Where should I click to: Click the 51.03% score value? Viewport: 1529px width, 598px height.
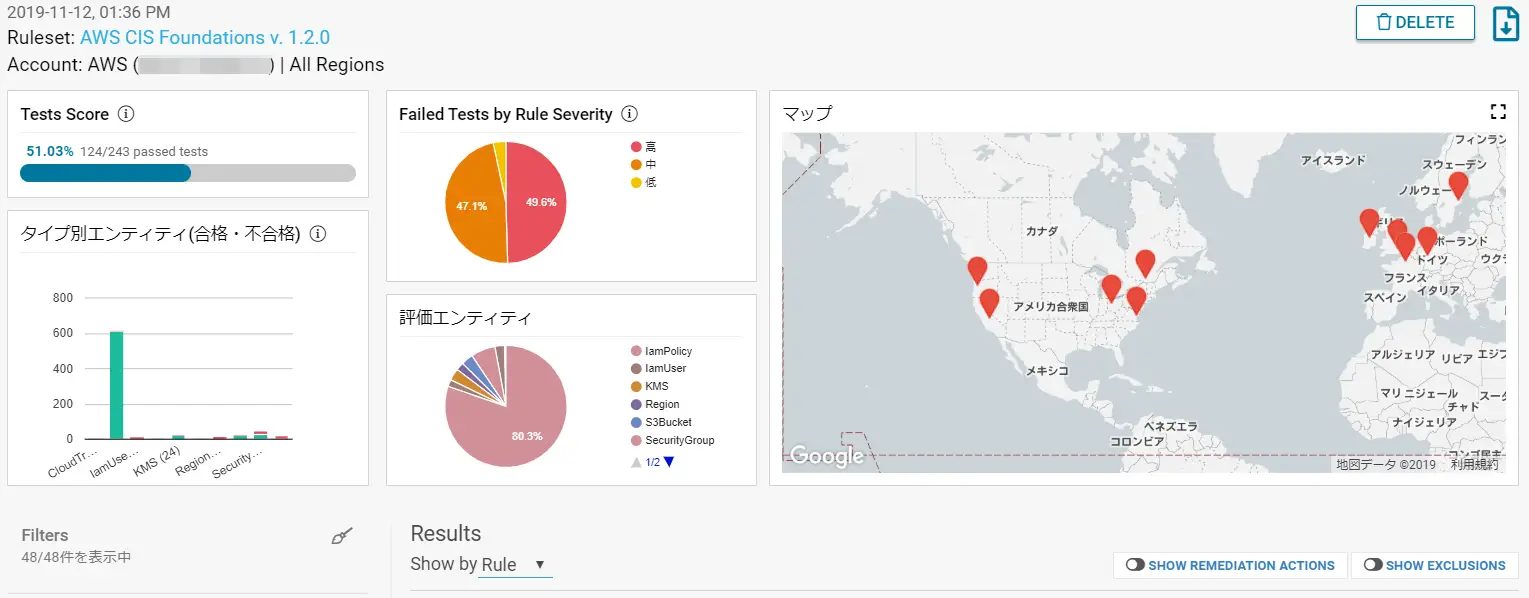click(x=50, y=151)
